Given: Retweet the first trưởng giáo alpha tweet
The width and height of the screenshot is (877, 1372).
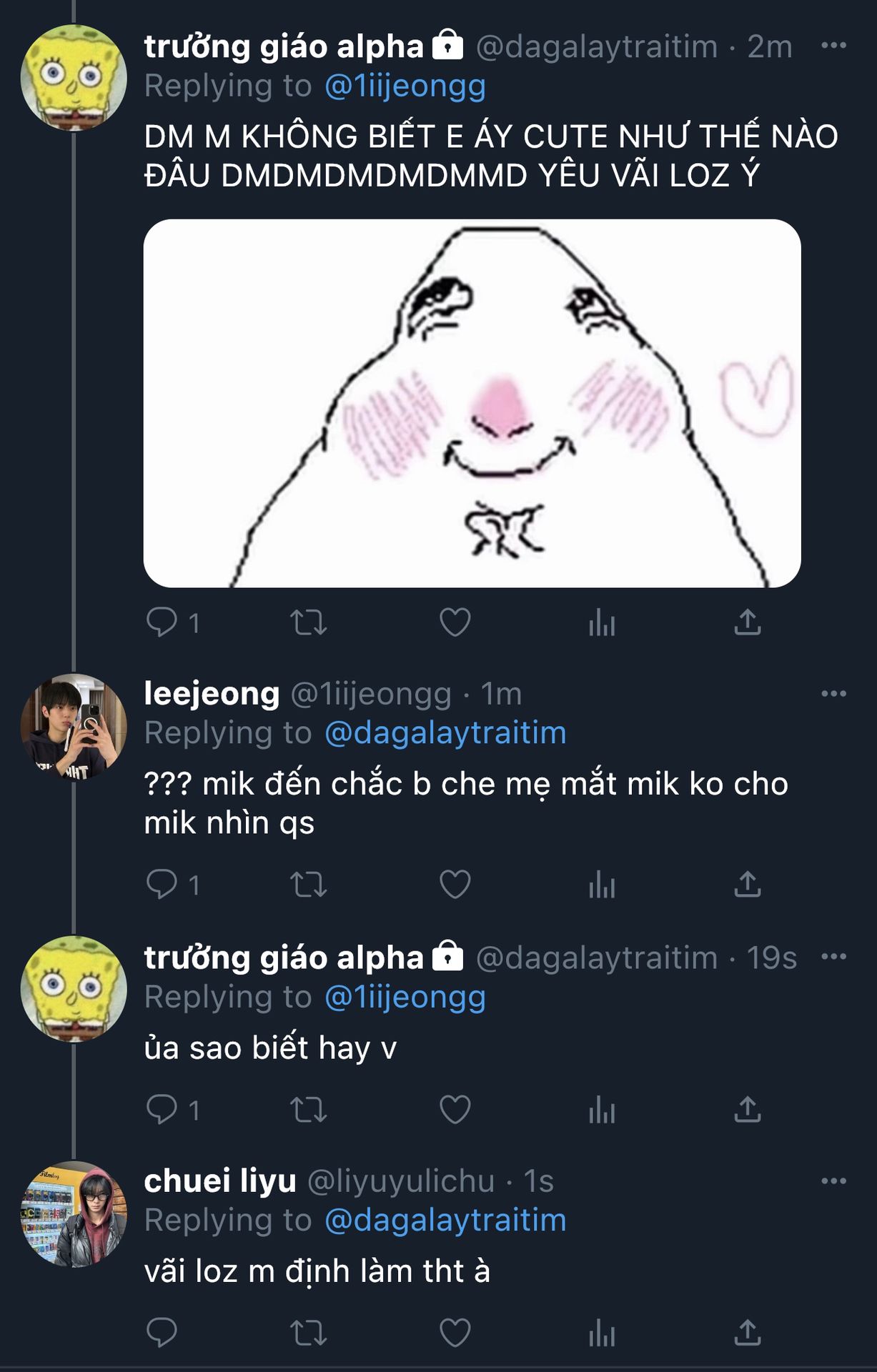Looking at the screenshot, I should [309, 622].
